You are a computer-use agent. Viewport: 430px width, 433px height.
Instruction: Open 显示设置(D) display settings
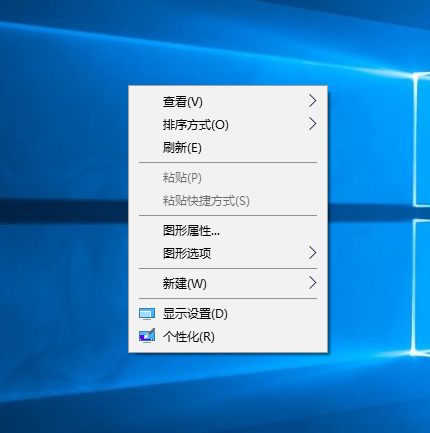click(x=228, y=314)
